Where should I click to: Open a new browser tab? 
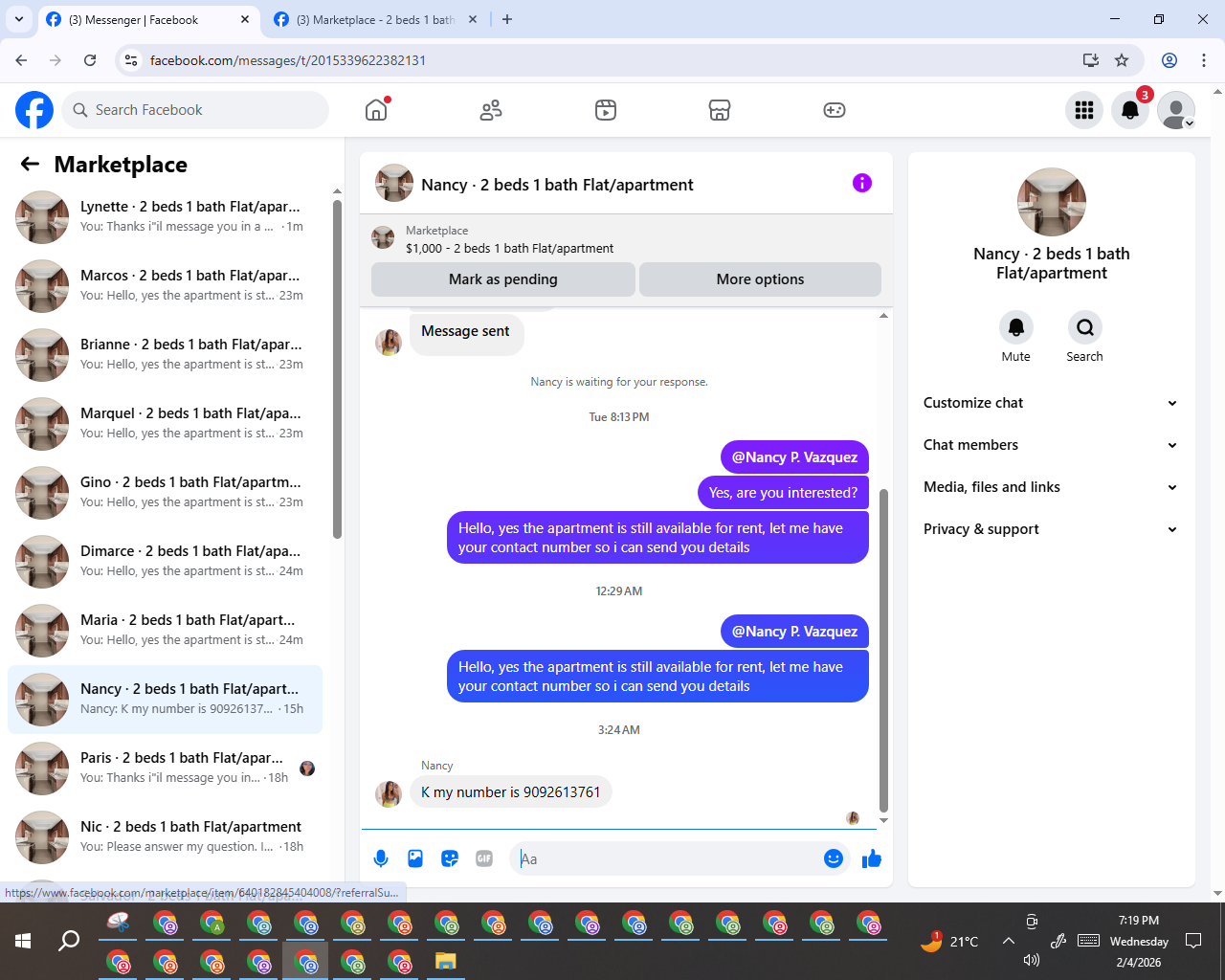(x=507, y=19)
